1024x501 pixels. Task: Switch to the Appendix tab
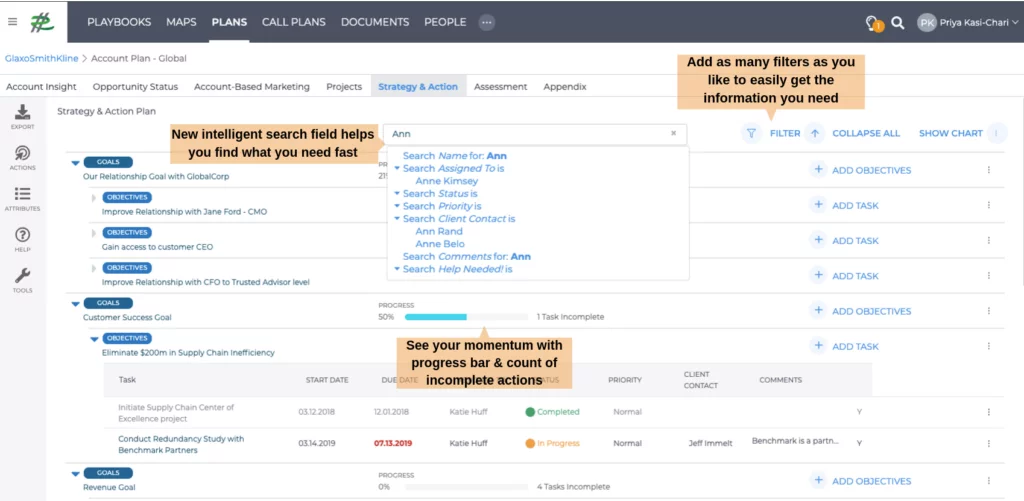pos(565,86)
